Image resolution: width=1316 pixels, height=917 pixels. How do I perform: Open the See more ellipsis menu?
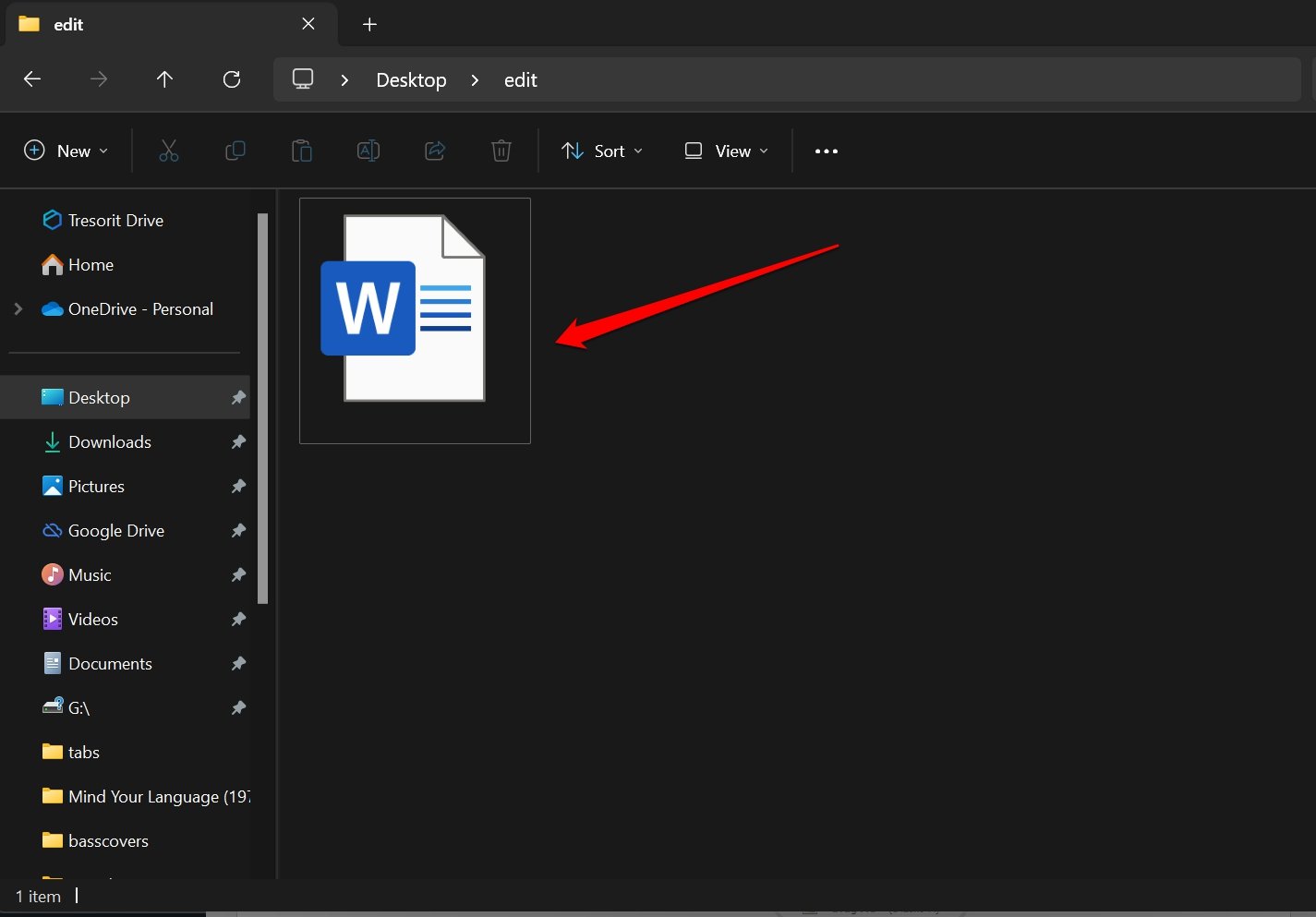pyautogui.click(x=827, y=151)
